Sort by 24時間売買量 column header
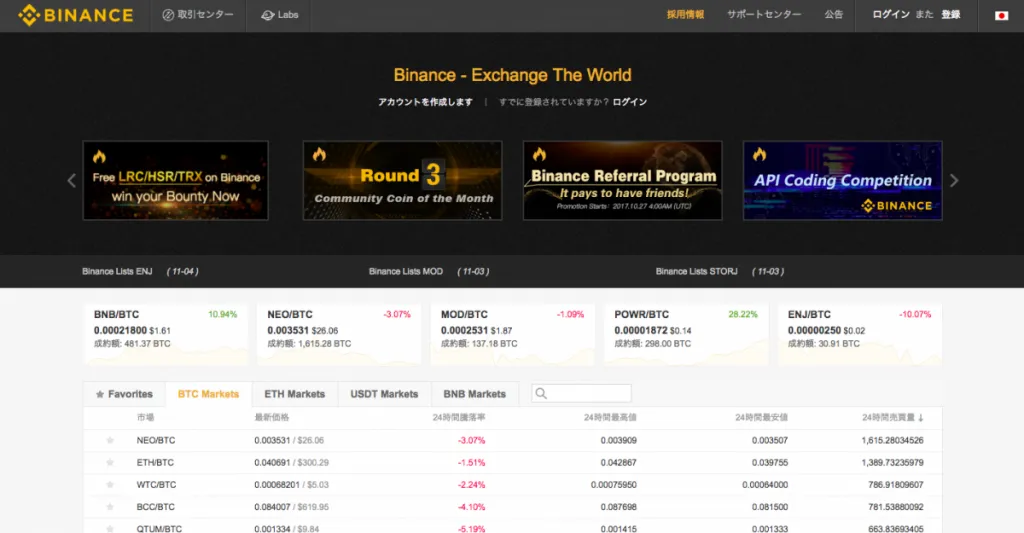The height and width of the screenshot is (533, 1024). click(x=893, y=417)
